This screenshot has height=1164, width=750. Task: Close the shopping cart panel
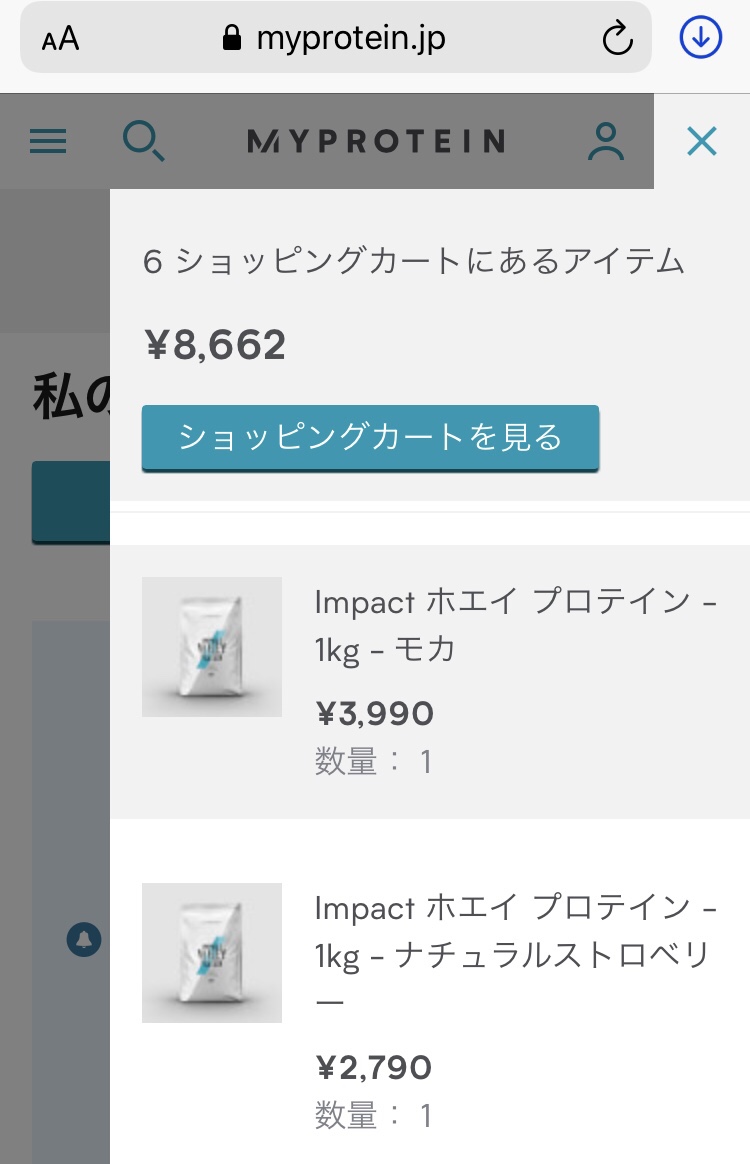tap(702, 141)
